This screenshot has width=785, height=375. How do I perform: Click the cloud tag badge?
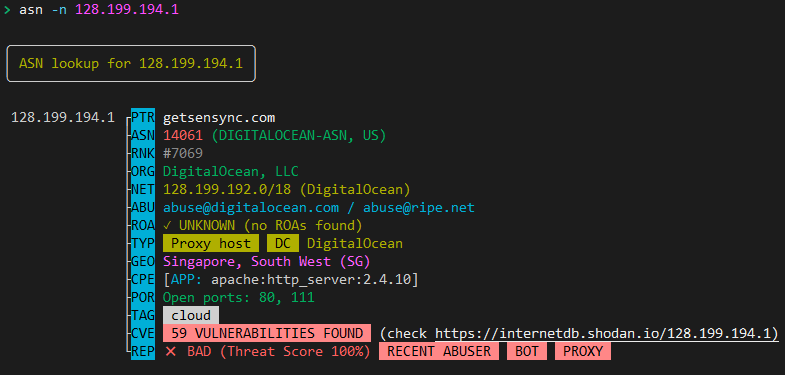tap(191, 315)
